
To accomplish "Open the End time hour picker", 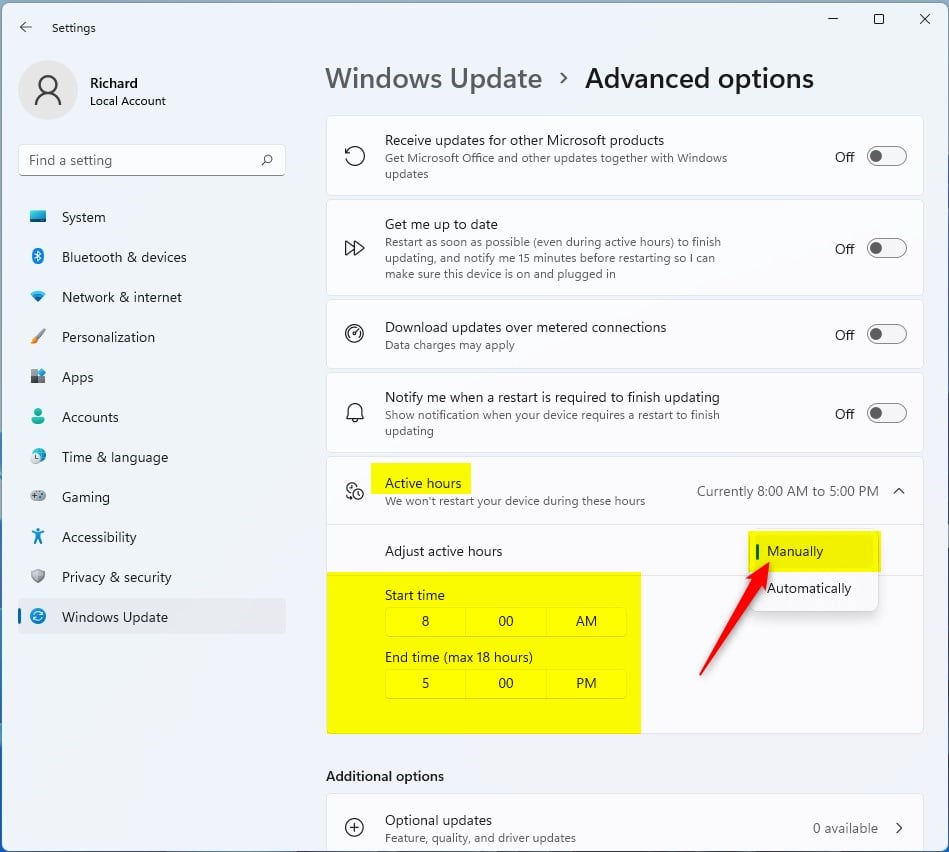I will click(425, 683).
